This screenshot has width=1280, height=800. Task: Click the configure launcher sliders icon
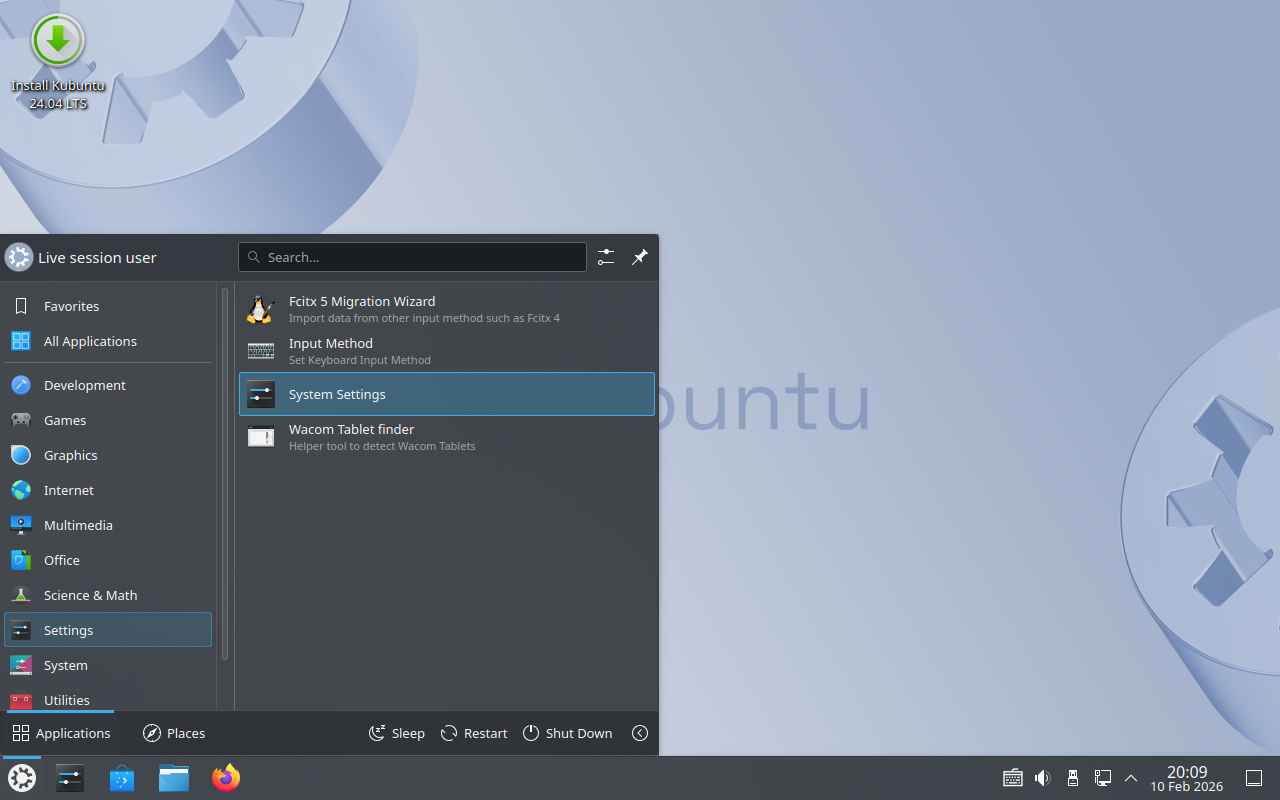[606, 257]
